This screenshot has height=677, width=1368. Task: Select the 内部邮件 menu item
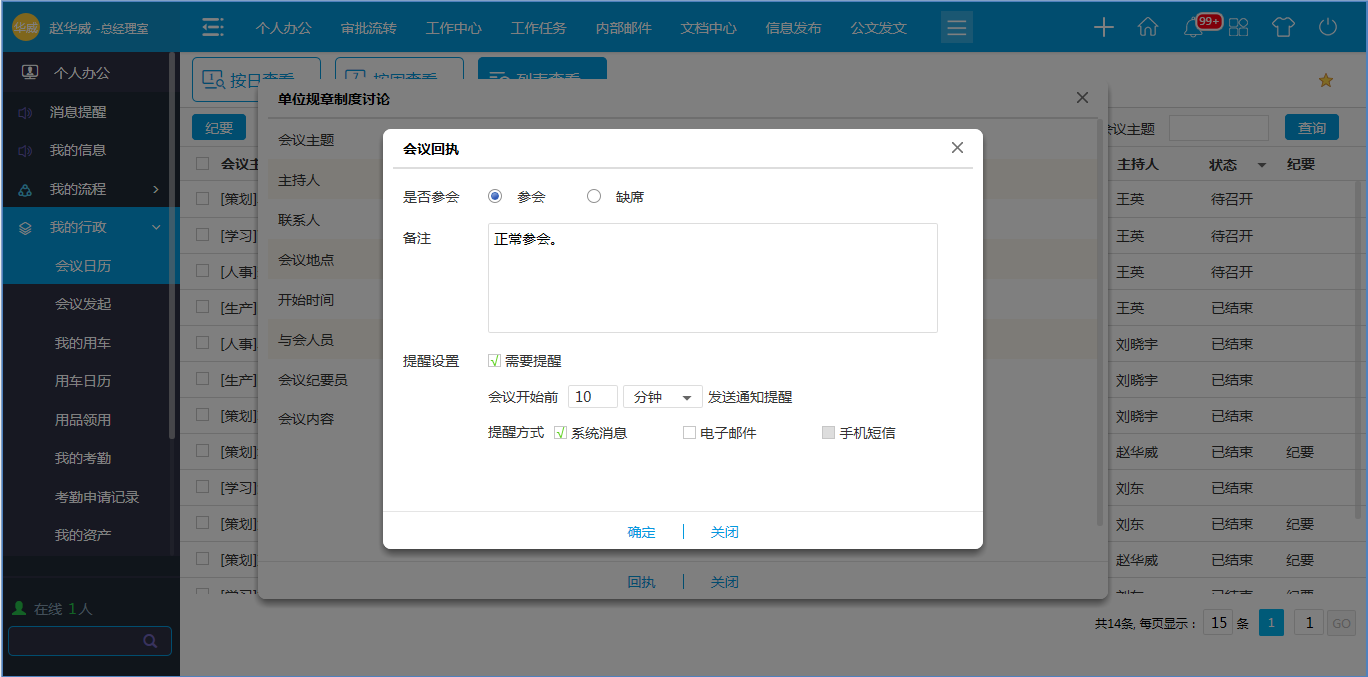click(623, 28)
